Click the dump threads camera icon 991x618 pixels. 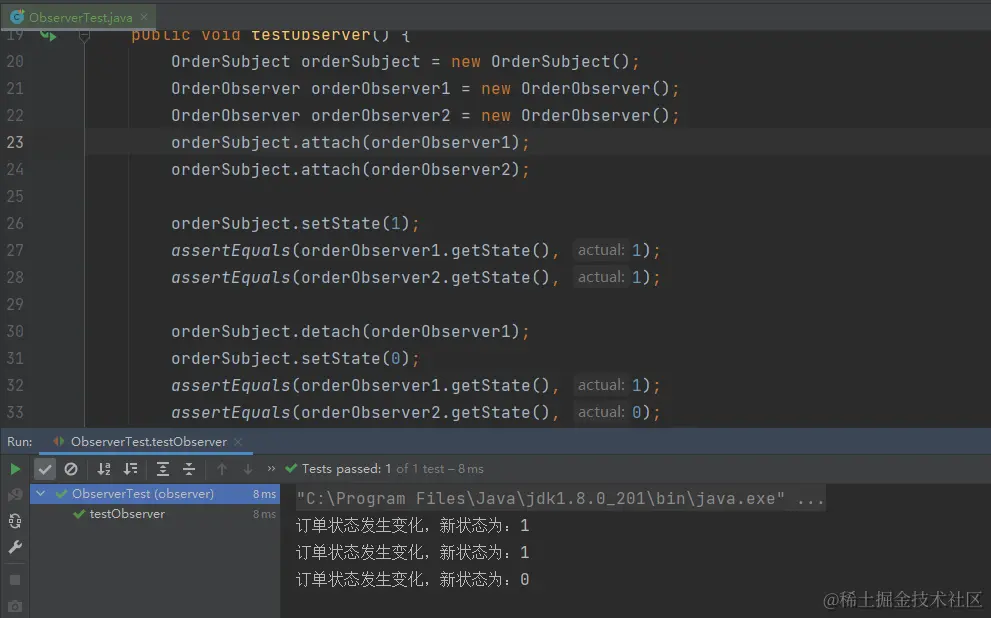point(15,606)
